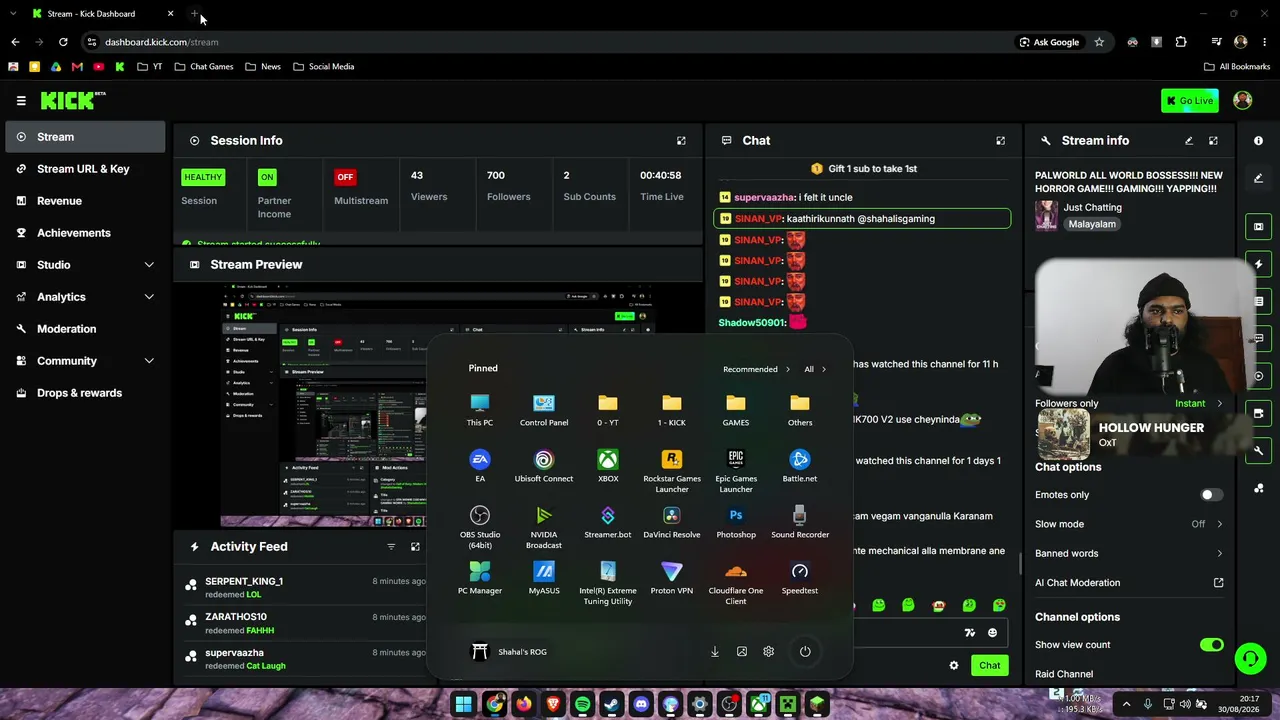Image resolution: width=1280 pixels, height=720 pixels.
Task: Open Battle.net from the Start menu
Action: [800, 466]
